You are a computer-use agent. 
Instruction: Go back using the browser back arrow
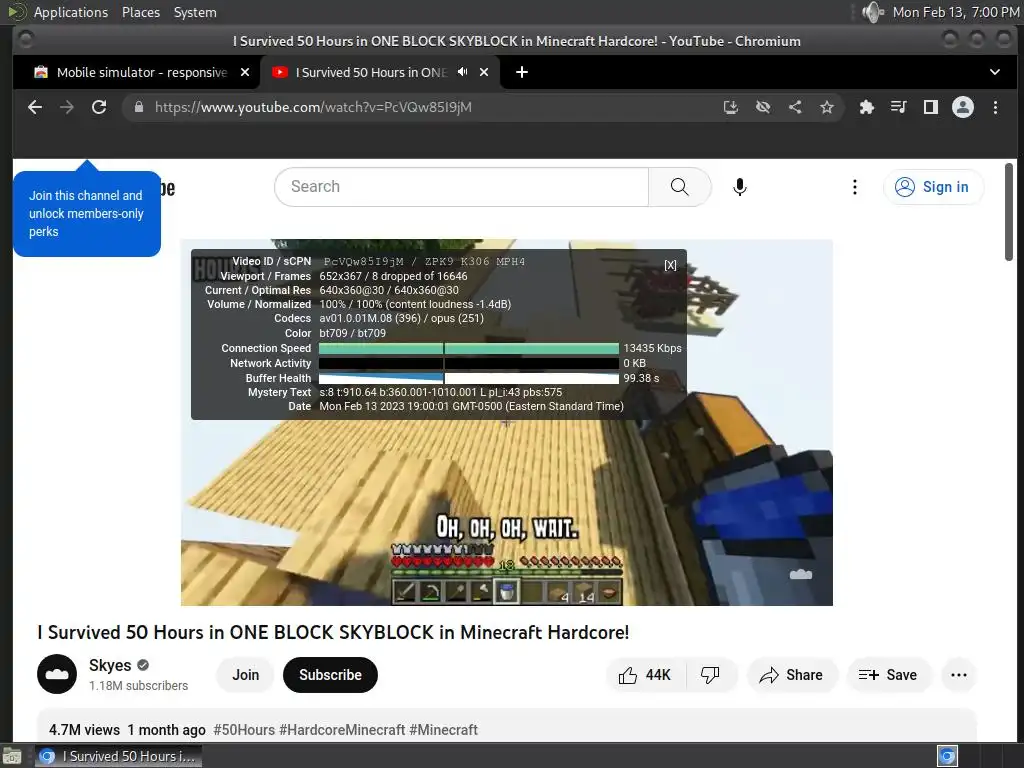[35, 107]
